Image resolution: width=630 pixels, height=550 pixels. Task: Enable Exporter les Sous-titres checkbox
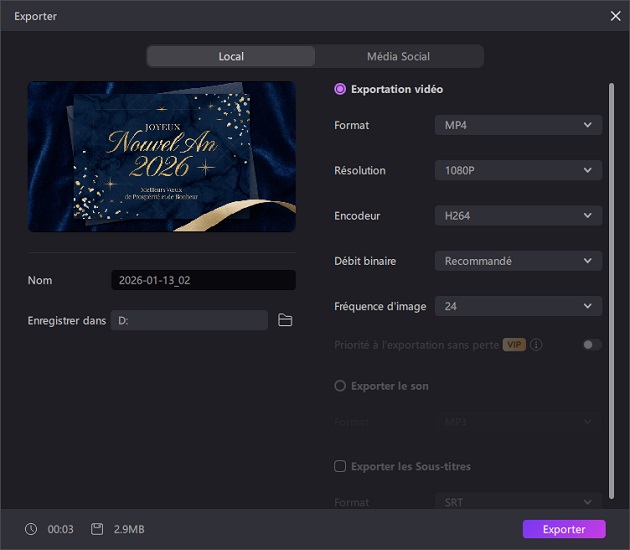tap(340, 466)
